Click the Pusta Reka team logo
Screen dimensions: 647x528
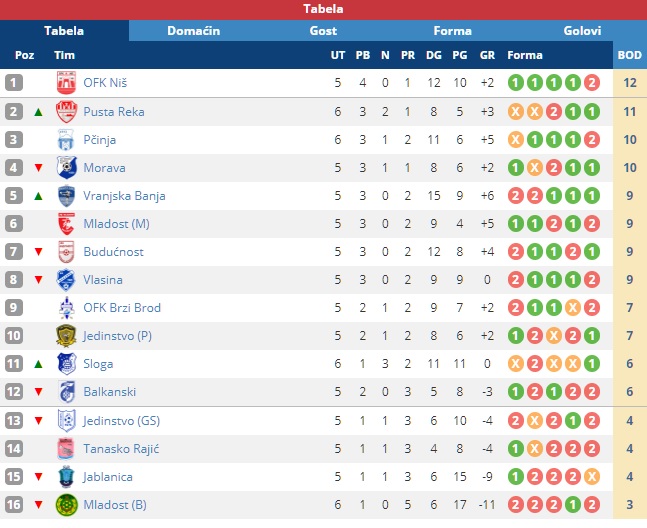tap(66, 112)
